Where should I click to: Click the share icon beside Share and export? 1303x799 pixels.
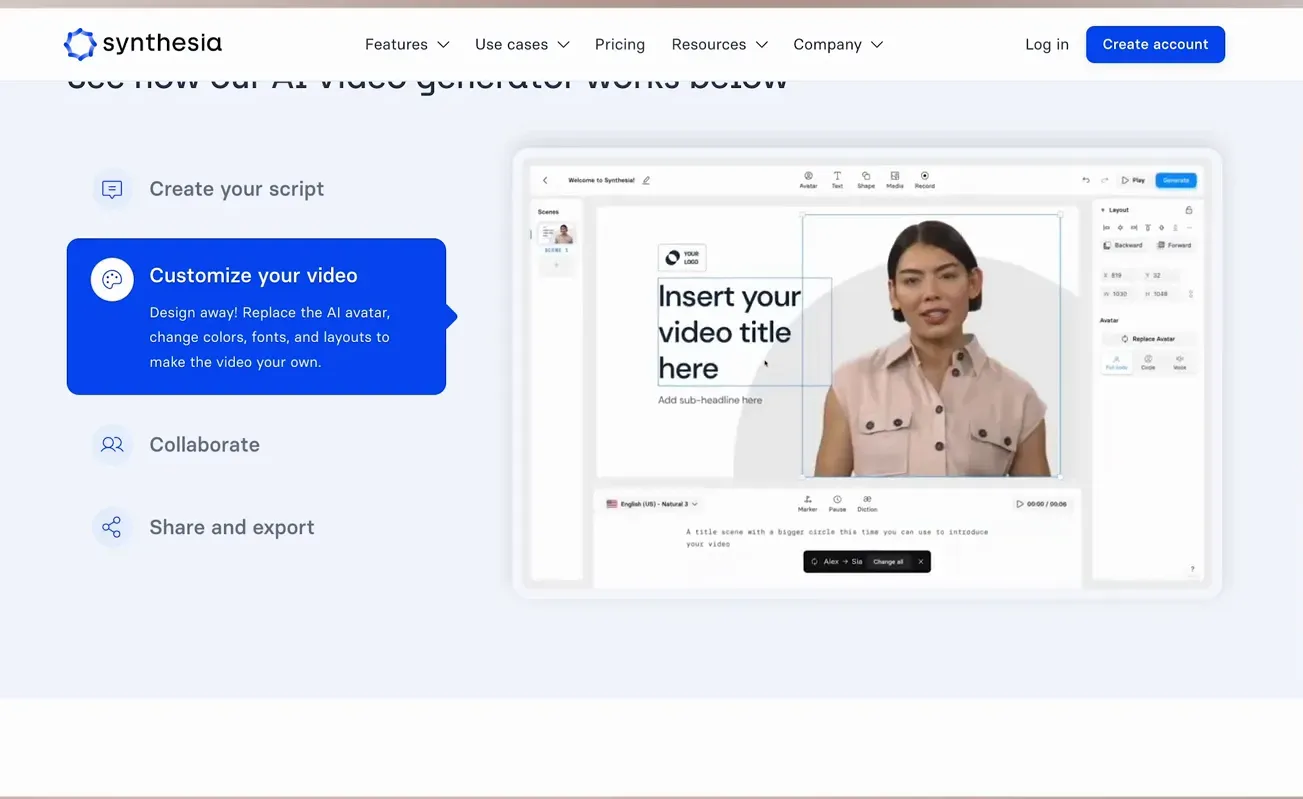pos(112,527)
